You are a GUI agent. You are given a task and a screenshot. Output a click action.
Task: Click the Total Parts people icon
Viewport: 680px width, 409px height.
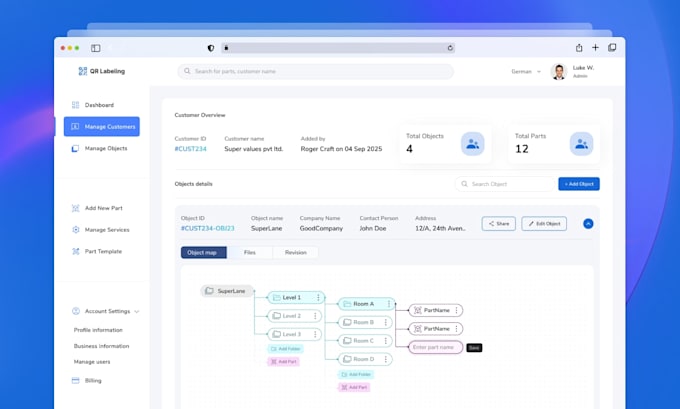(x=581, y=144)
